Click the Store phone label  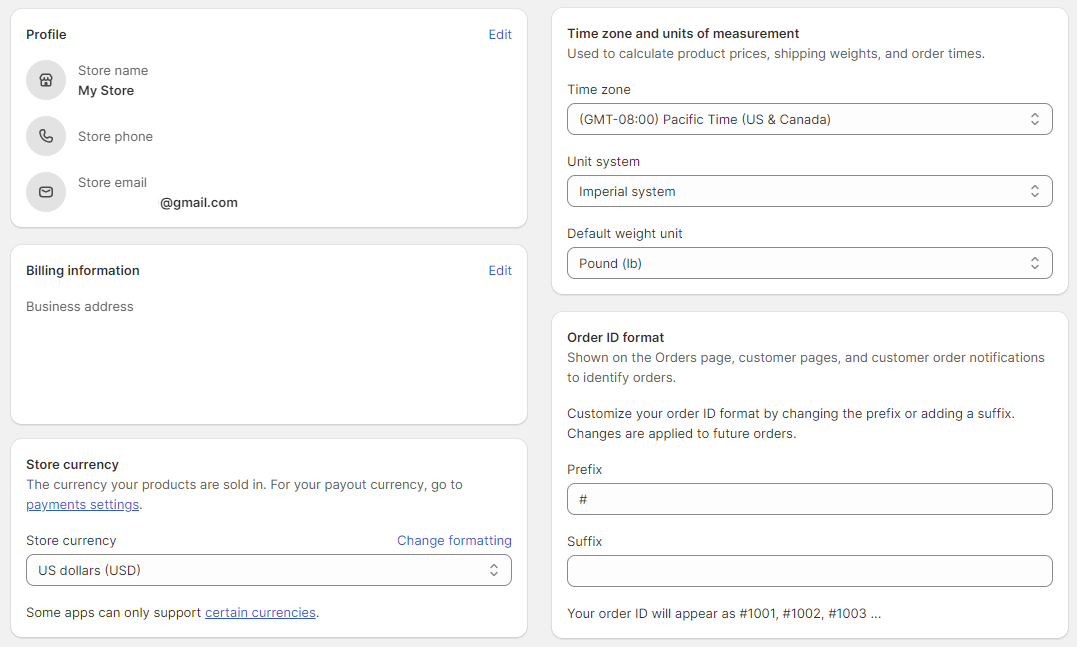pyautogui.click(x=115, y=137)
